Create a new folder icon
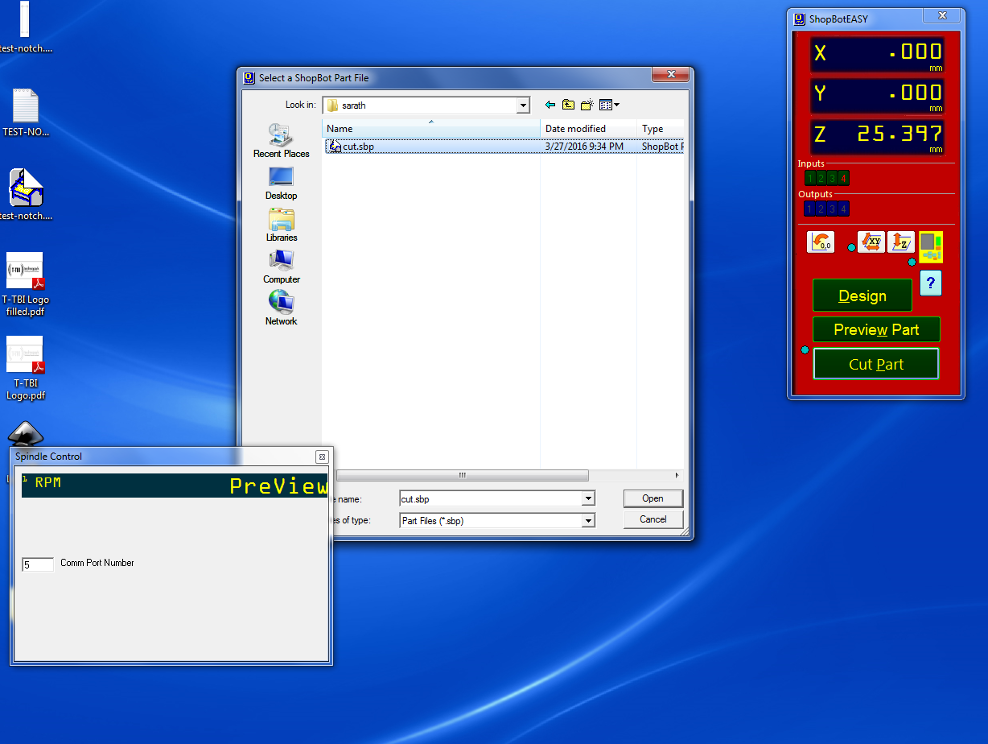Screen dimensions: 988x744 coord(587,105)
